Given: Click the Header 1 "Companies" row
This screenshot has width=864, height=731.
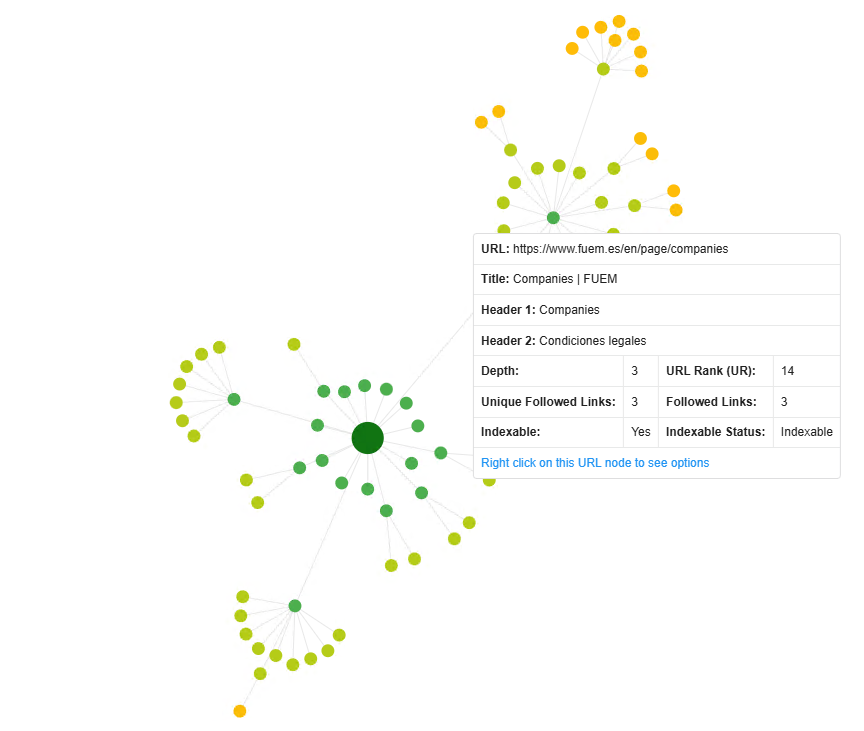Looking at the screenshot, I should coord(657,310).
